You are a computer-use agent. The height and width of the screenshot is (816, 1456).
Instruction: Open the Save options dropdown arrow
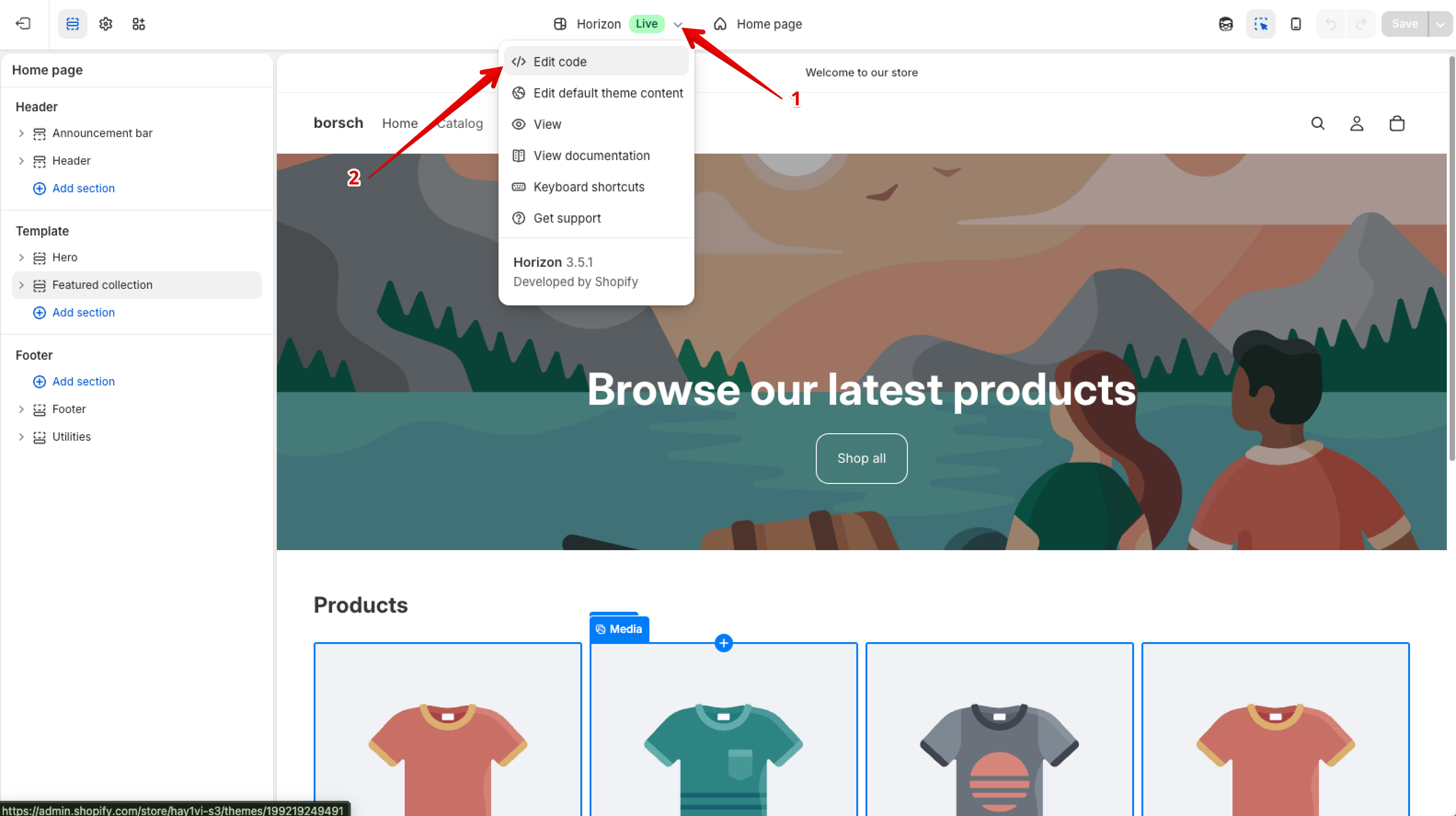1441,24
